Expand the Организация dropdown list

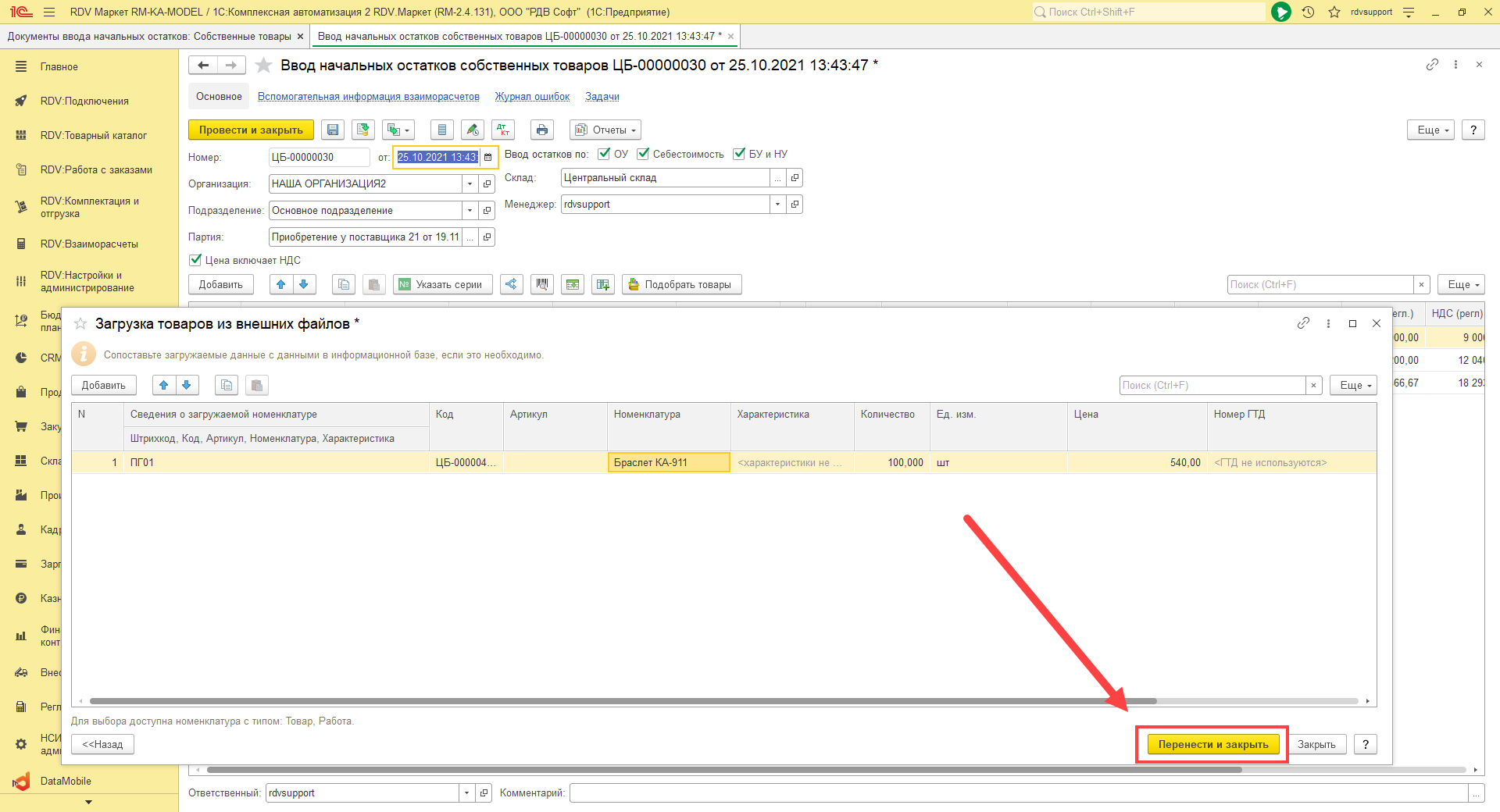pyautogui.click(x=470, y=184)
